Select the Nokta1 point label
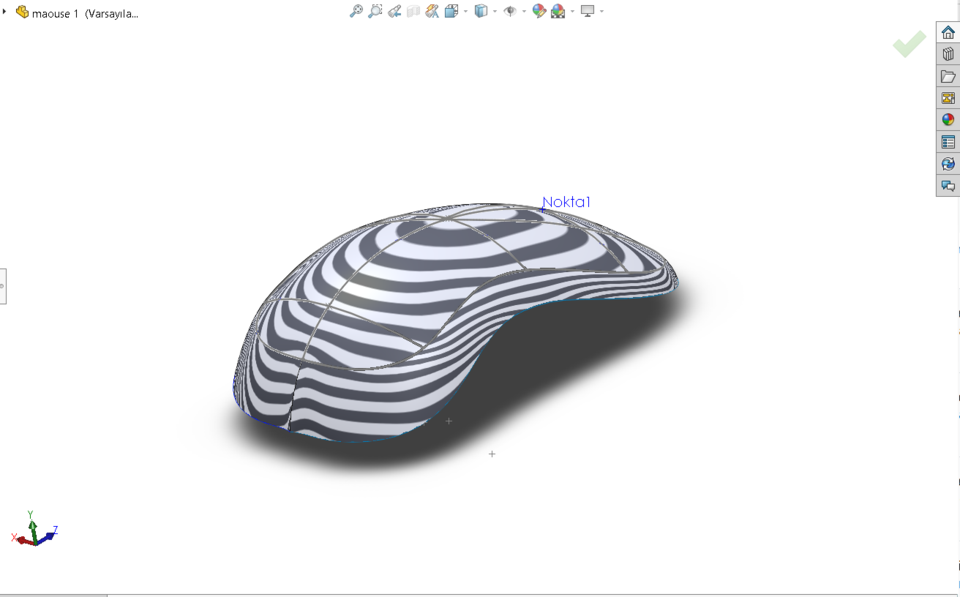The height and width of the screenshot is (597, 960). [565, 202]
